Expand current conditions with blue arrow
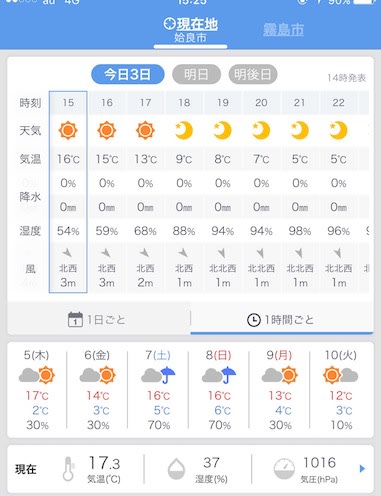The image size is (381, 496). coord(362,469)
